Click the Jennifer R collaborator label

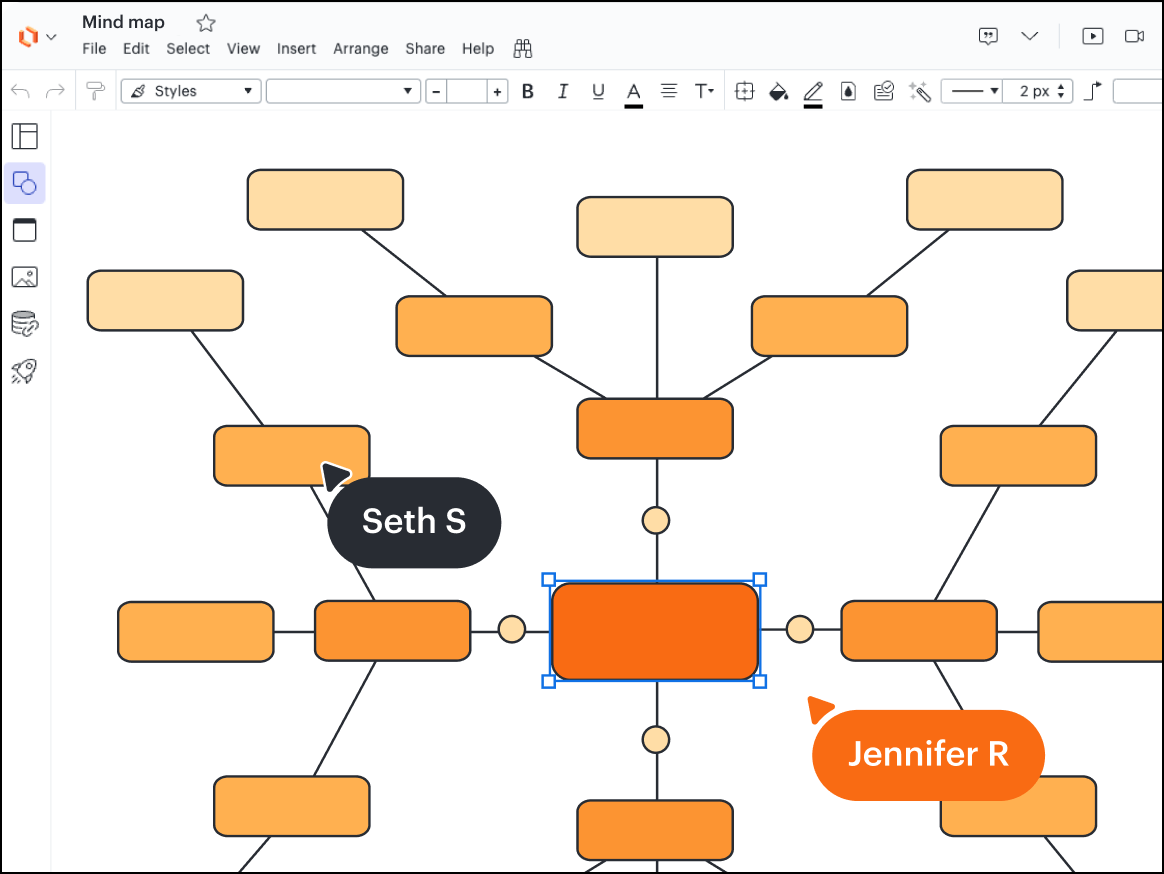point(928,754)
